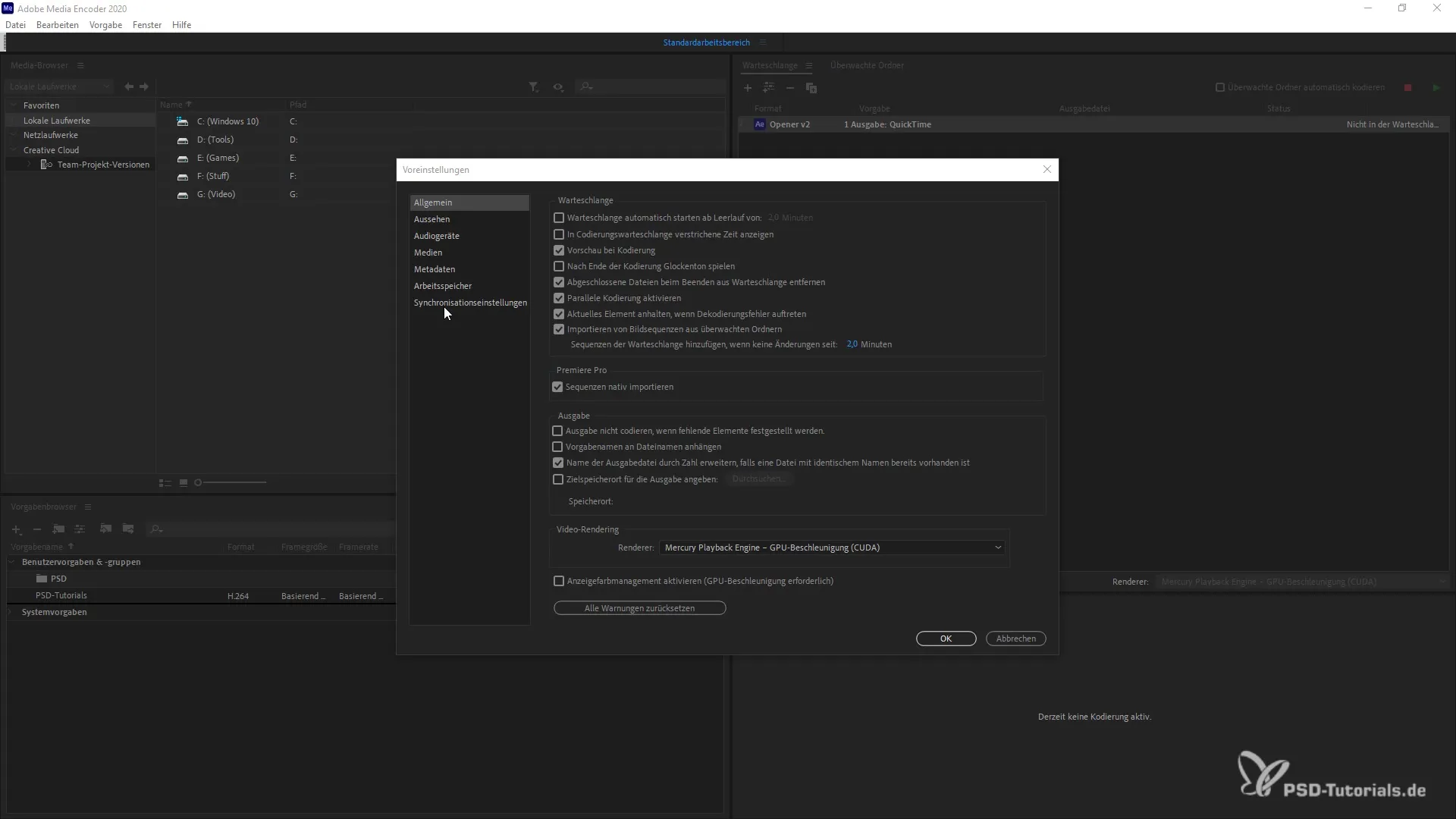Viewport: 1456px width, 819px height.
Task: Confirm preferences with OK
Action: [946, 639]
